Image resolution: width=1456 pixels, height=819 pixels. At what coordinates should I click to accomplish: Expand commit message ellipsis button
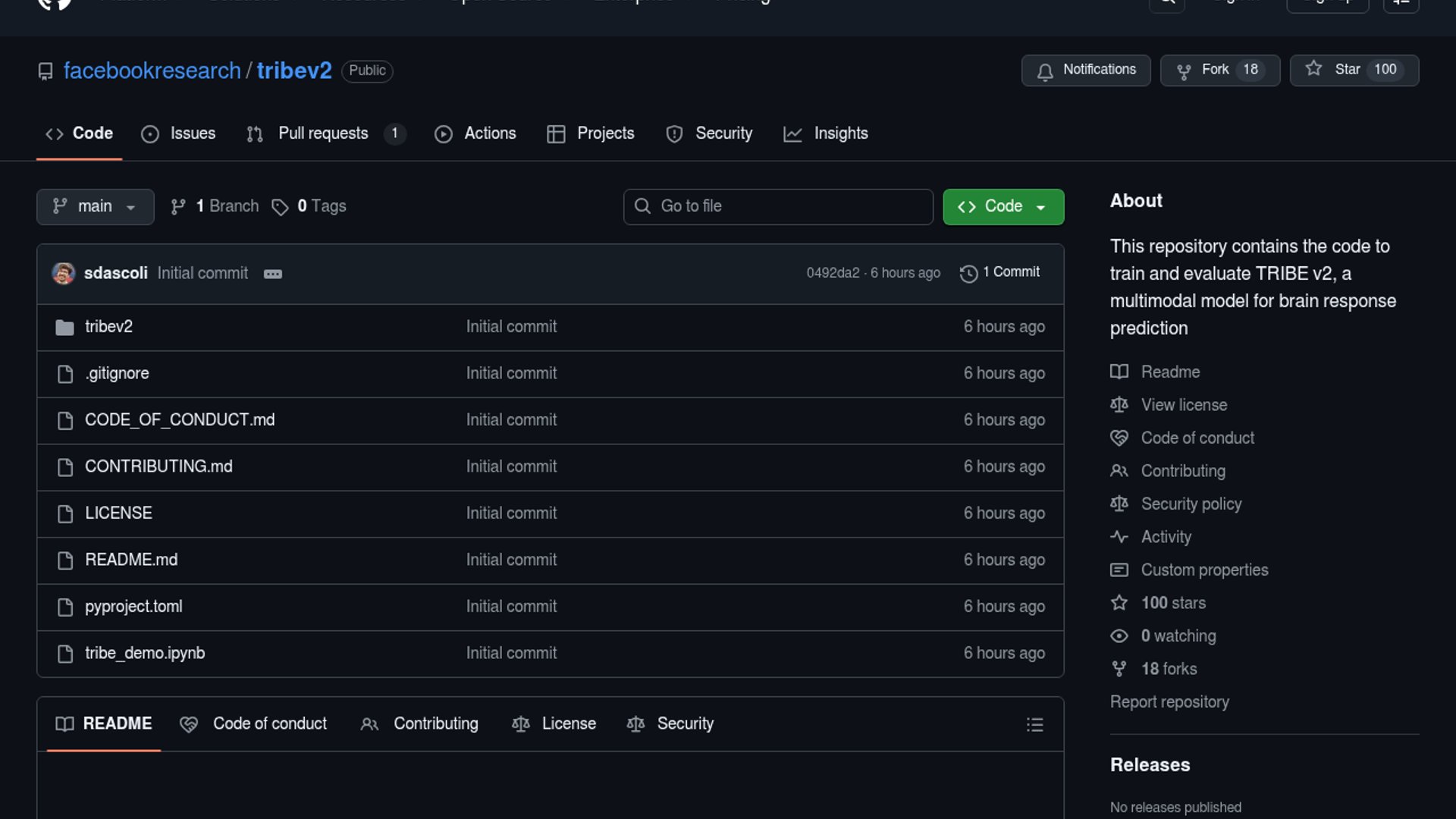click(273, 274)
